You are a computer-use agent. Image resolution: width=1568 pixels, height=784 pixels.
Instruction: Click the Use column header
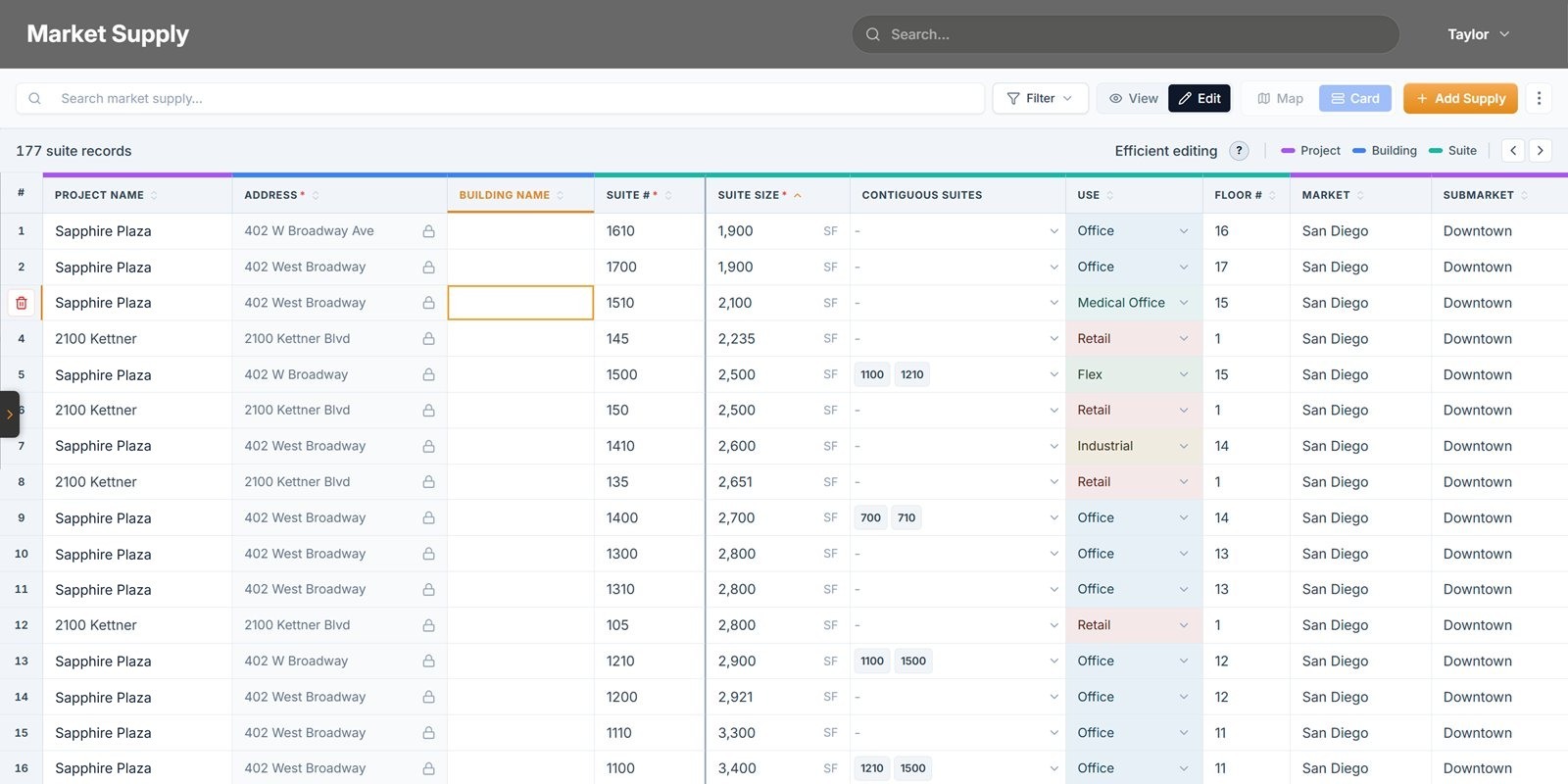1134,195
